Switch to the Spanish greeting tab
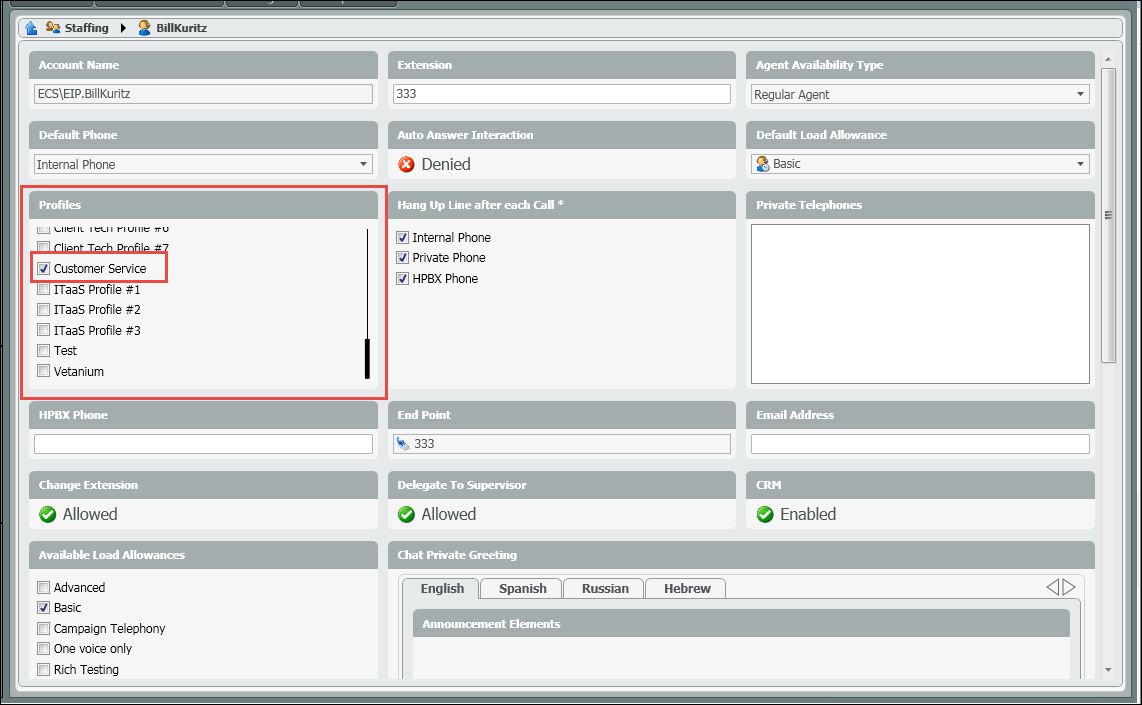 [x=522, y=588]
